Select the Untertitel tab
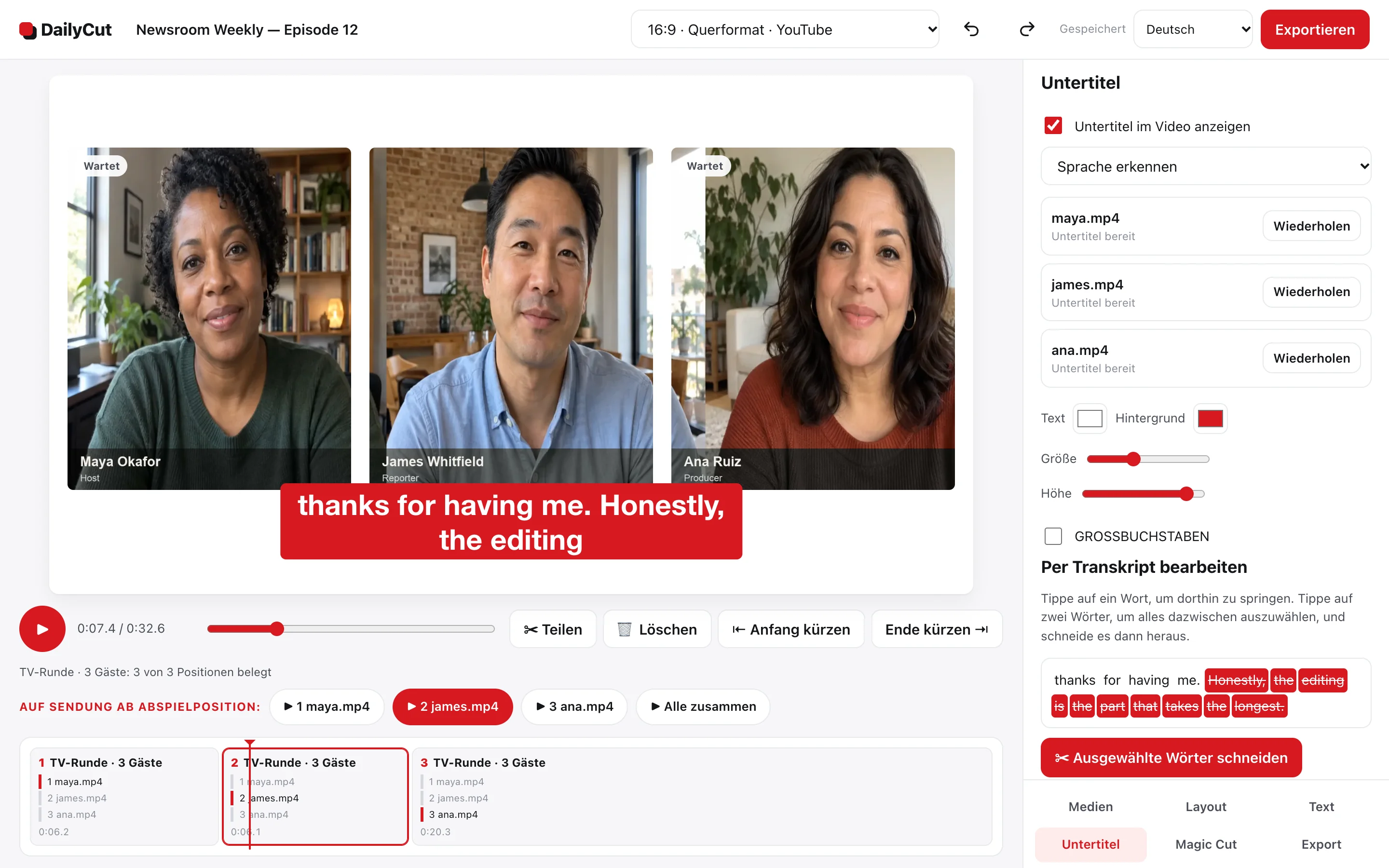Viewport: 1389px width, 868px height. tap(1090, 844)
